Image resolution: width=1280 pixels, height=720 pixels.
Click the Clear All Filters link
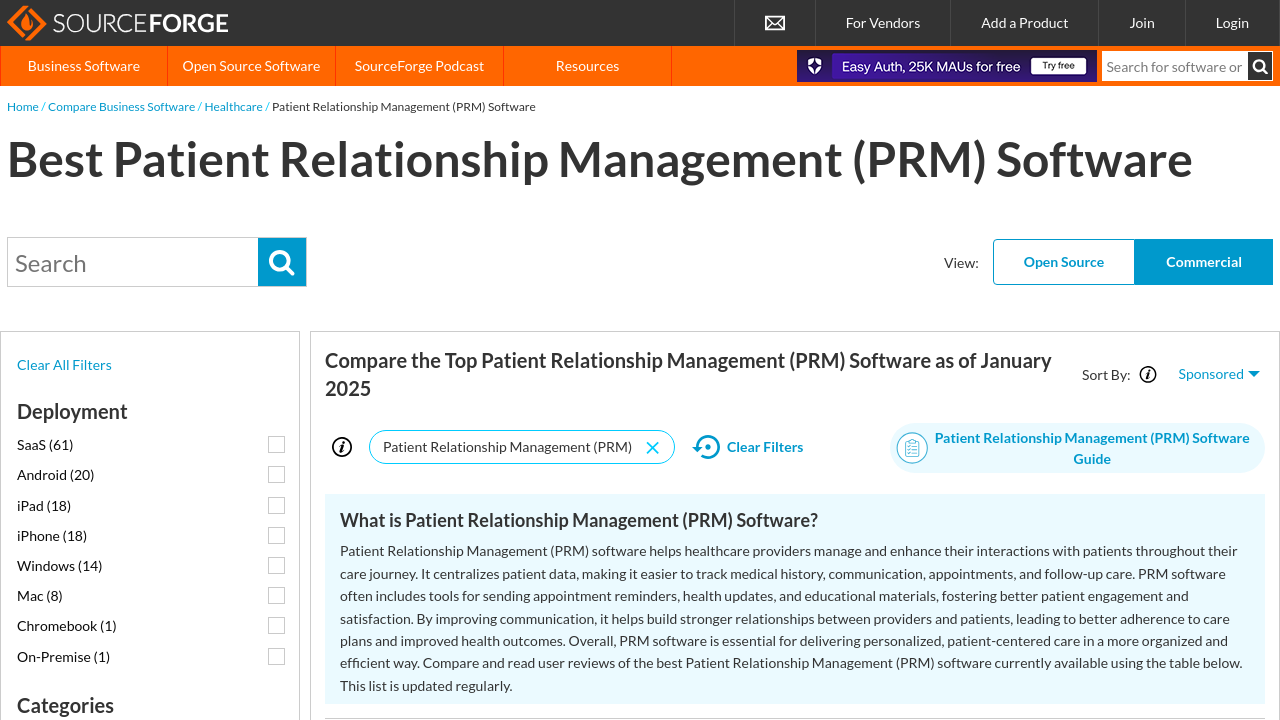point(64,365)
